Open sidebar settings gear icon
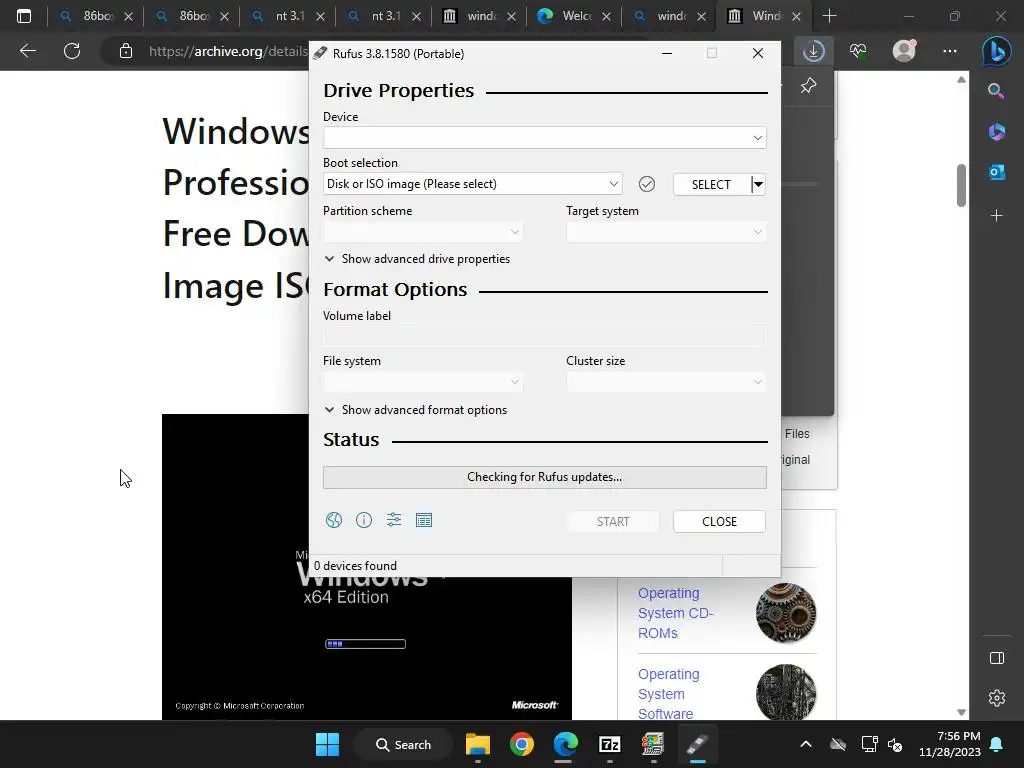This screenshot has height=768, width=1024. point(997,697)
